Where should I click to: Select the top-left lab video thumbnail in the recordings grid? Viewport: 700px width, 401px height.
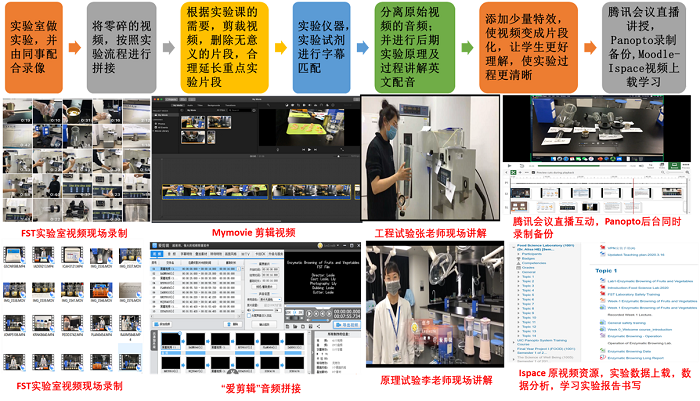point(18,113)
